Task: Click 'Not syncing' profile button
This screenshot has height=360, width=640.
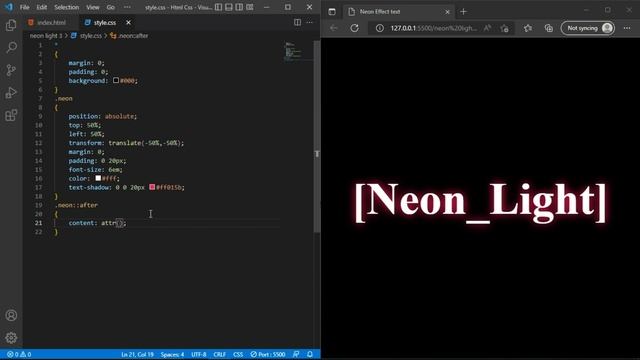Action: coord(588,28)
